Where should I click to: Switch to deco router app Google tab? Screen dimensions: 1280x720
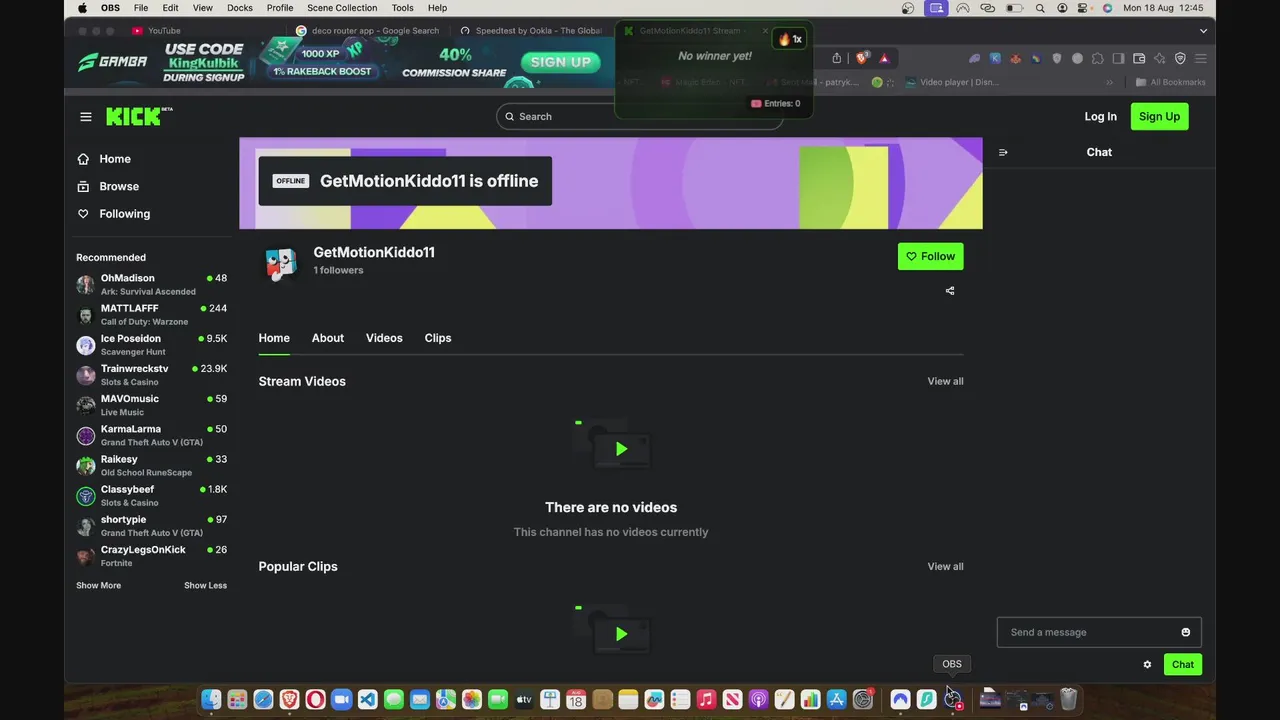pyautogui.click(x=368, y=31)
